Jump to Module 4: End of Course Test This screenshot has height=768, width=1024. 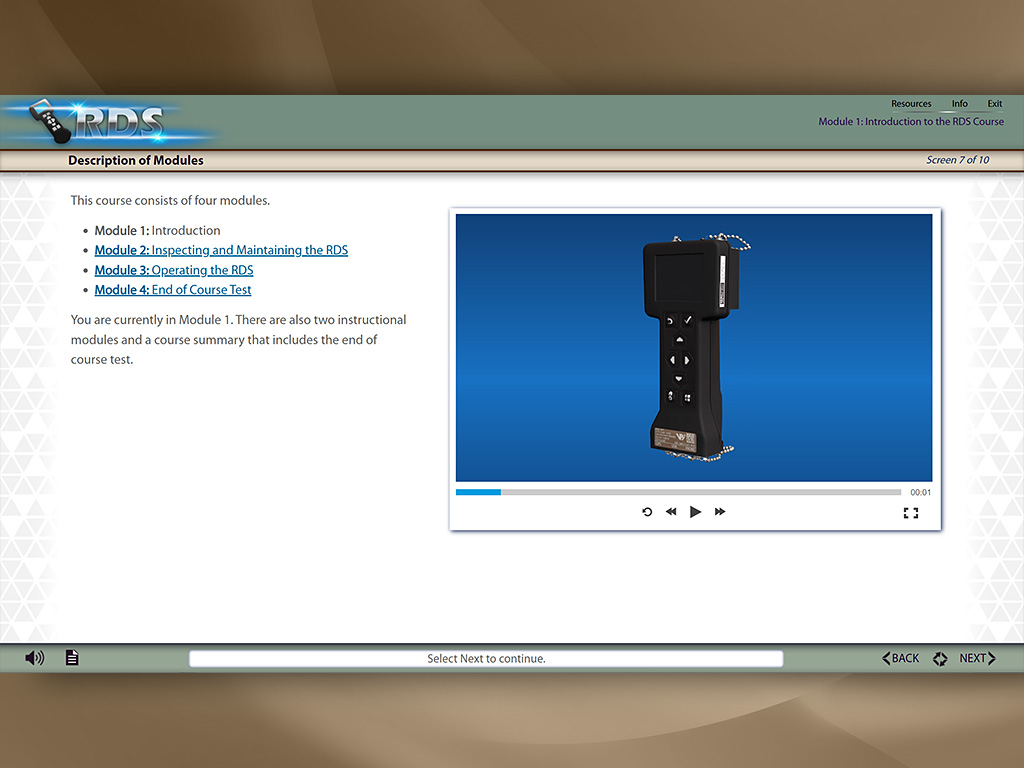point(173,290)
